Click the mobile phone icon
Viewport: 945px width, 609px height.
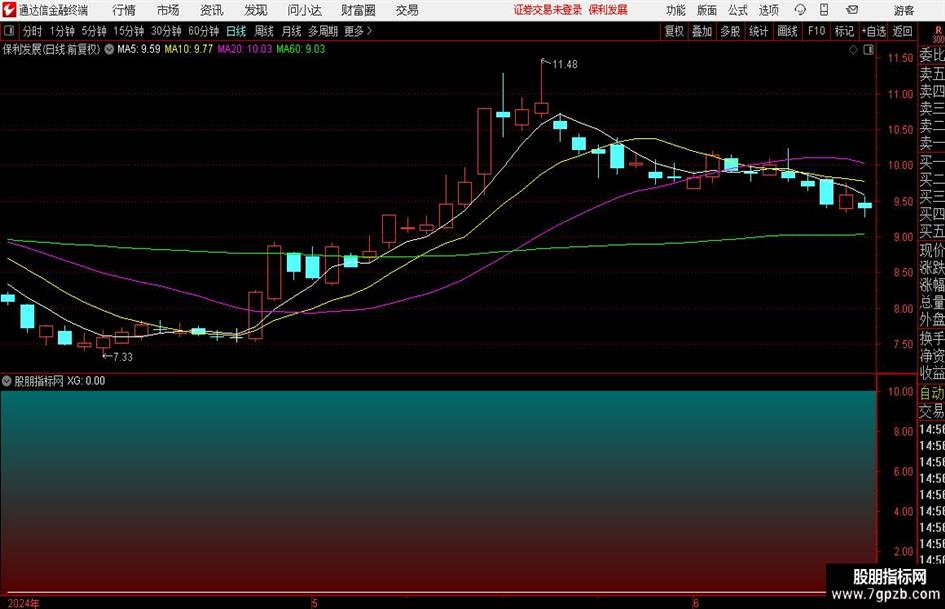[x=824, y=10]
